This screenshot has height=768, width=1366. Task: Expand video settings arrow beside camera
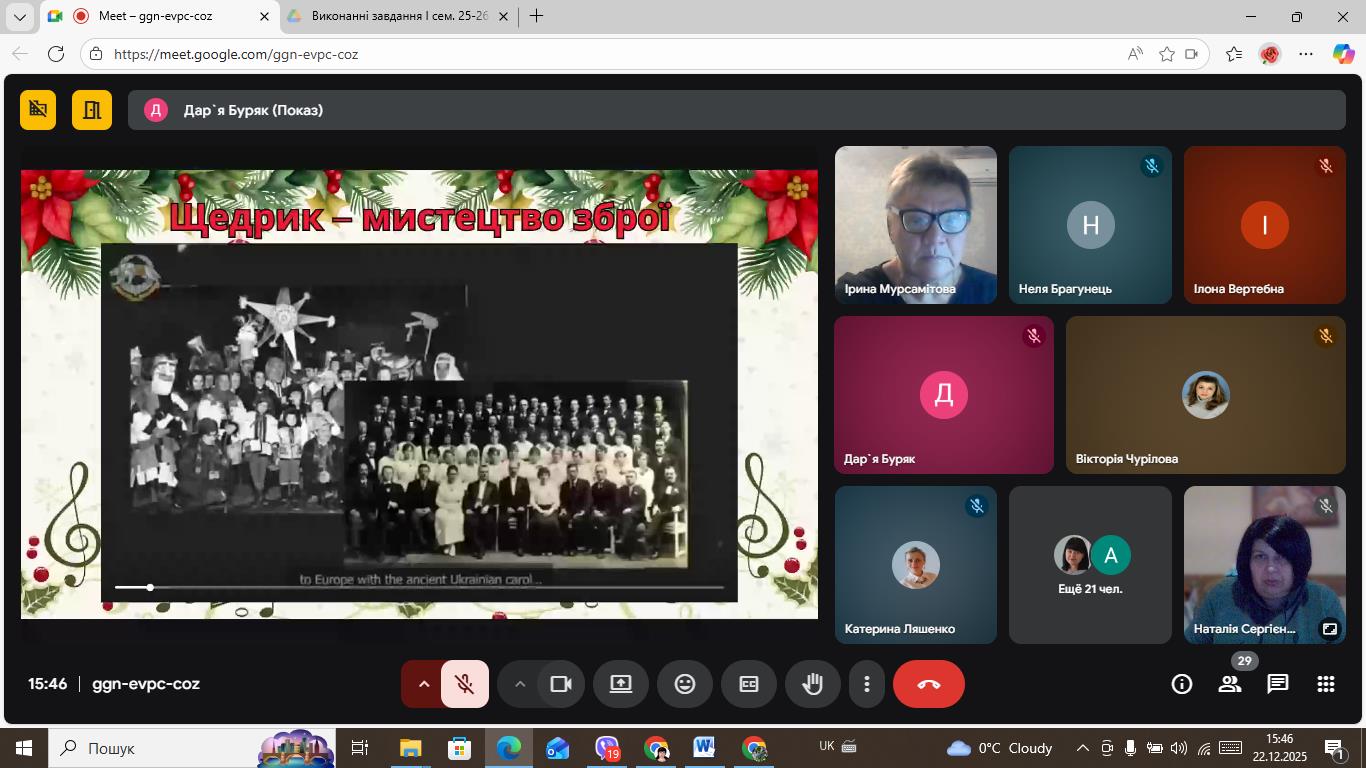point(519,684)
